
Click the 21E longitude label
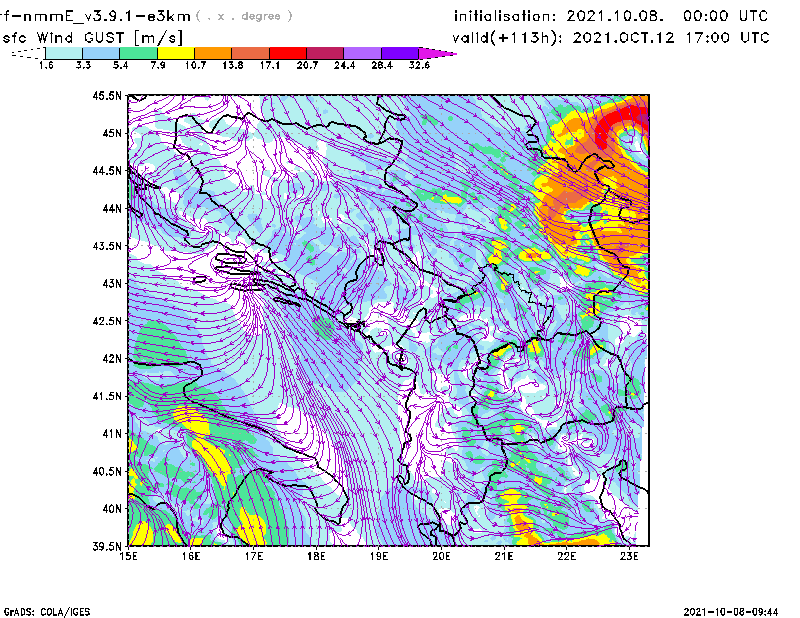click(x=504, y=556)
